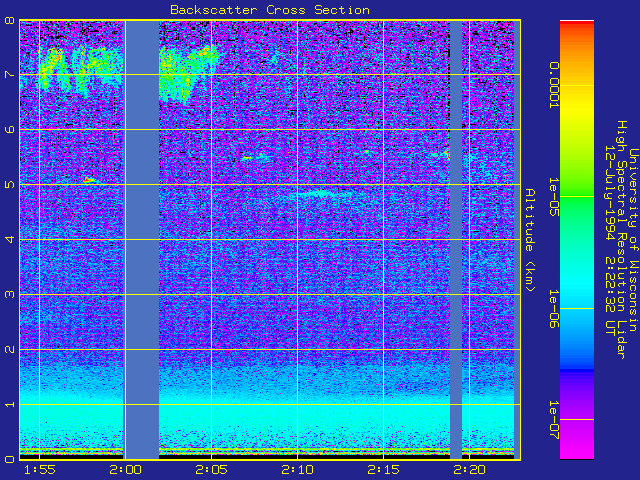This screenshot has height=480, width=640.
Task: Click the 'Backscatter Cross Section' title
Action: point(270,10)
